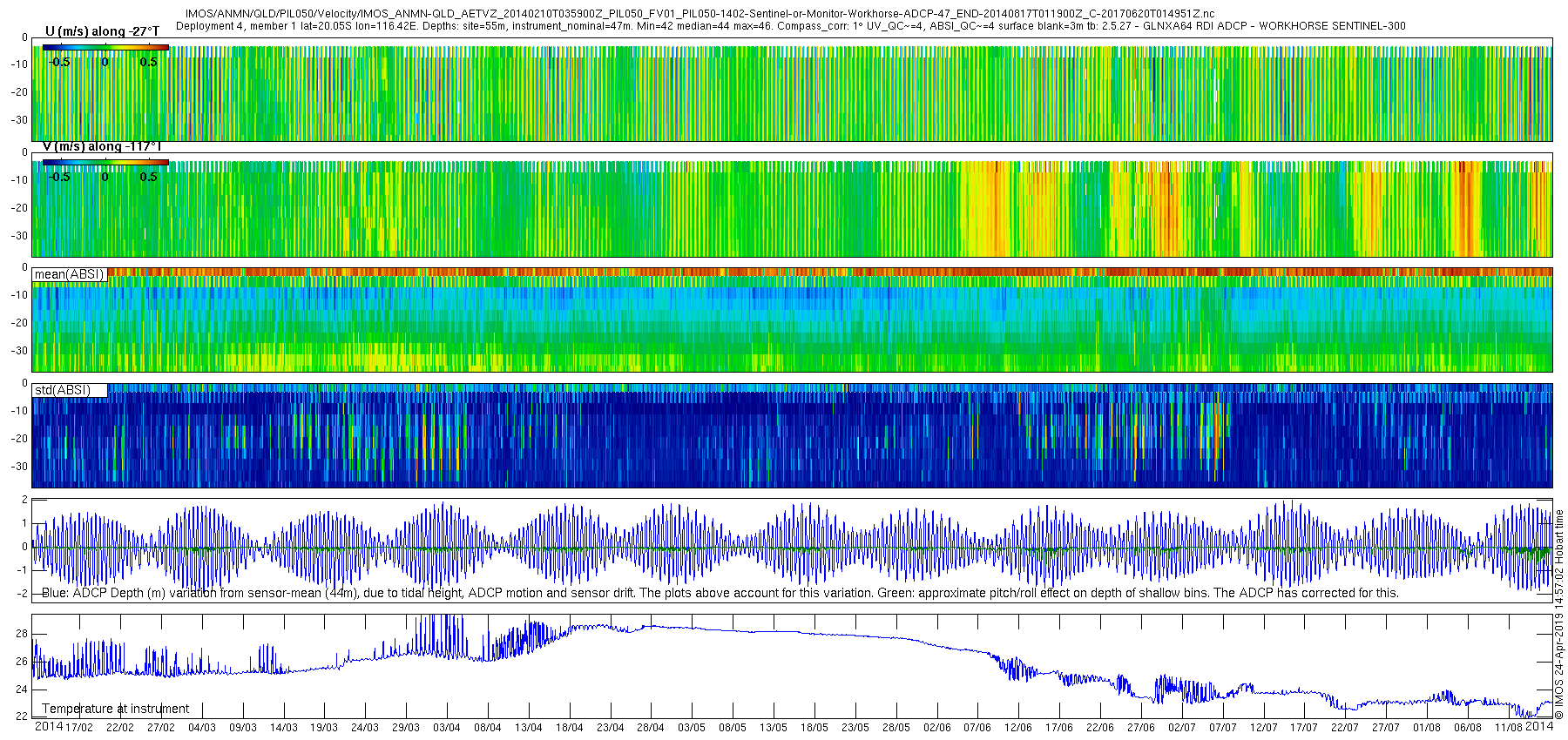Viewport: 1568px width, 740px height.
Task: Click the 28 tick on temperature axis
Action: tap(22, 634)
